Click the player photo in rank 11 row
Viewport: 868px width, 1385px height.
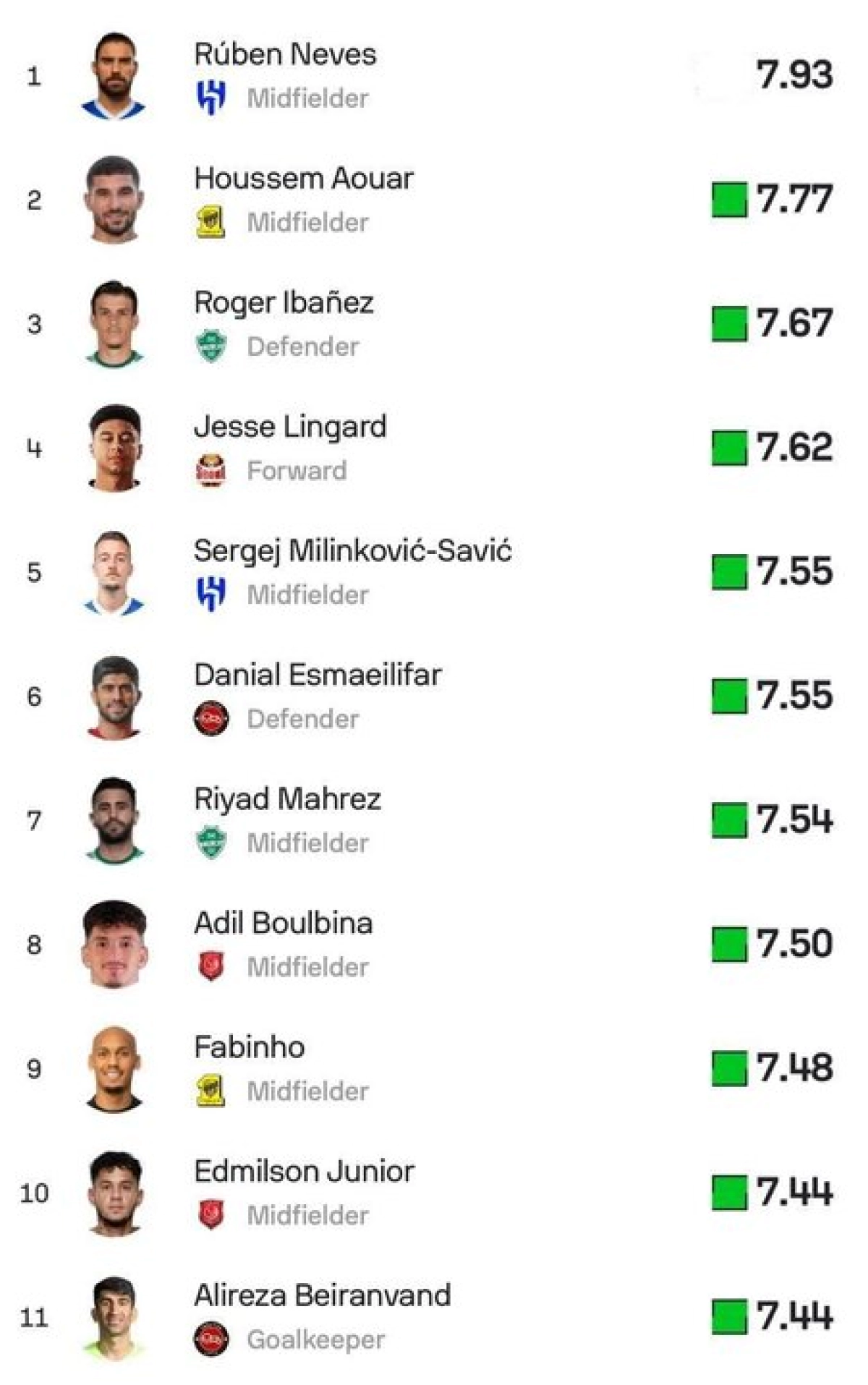tap(114, 1316)
